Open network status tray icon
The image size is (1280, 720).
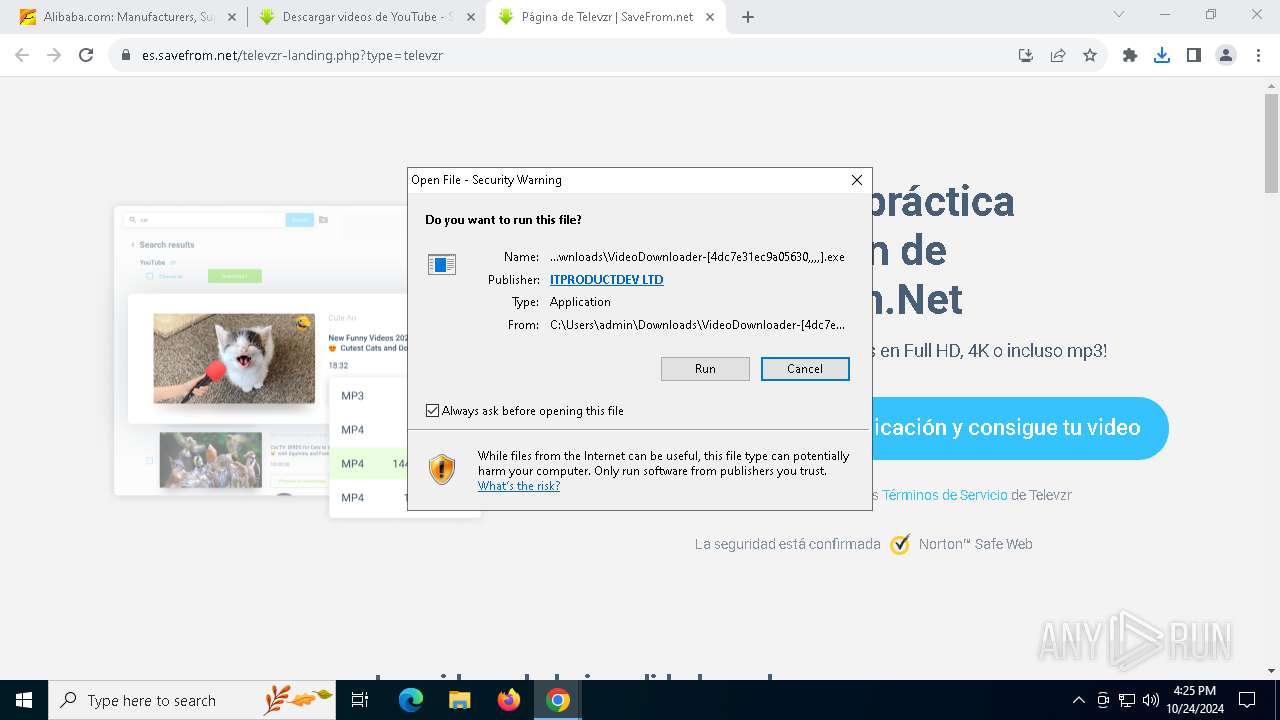[x=1127, y=700]
